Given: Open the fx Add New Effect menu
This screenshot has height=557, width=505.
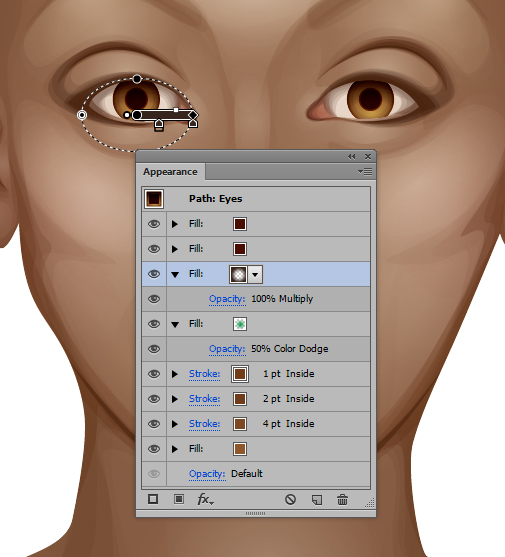Looking at the screenshot, I should (205, 499).
